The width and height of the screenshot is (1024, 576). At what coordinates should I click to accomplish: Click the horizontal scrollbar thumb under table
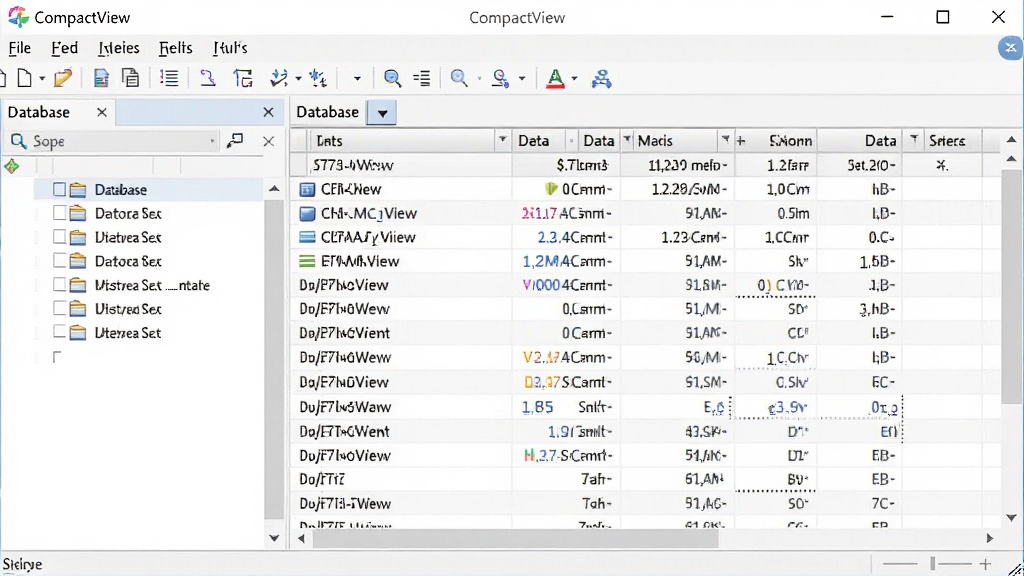515,539
